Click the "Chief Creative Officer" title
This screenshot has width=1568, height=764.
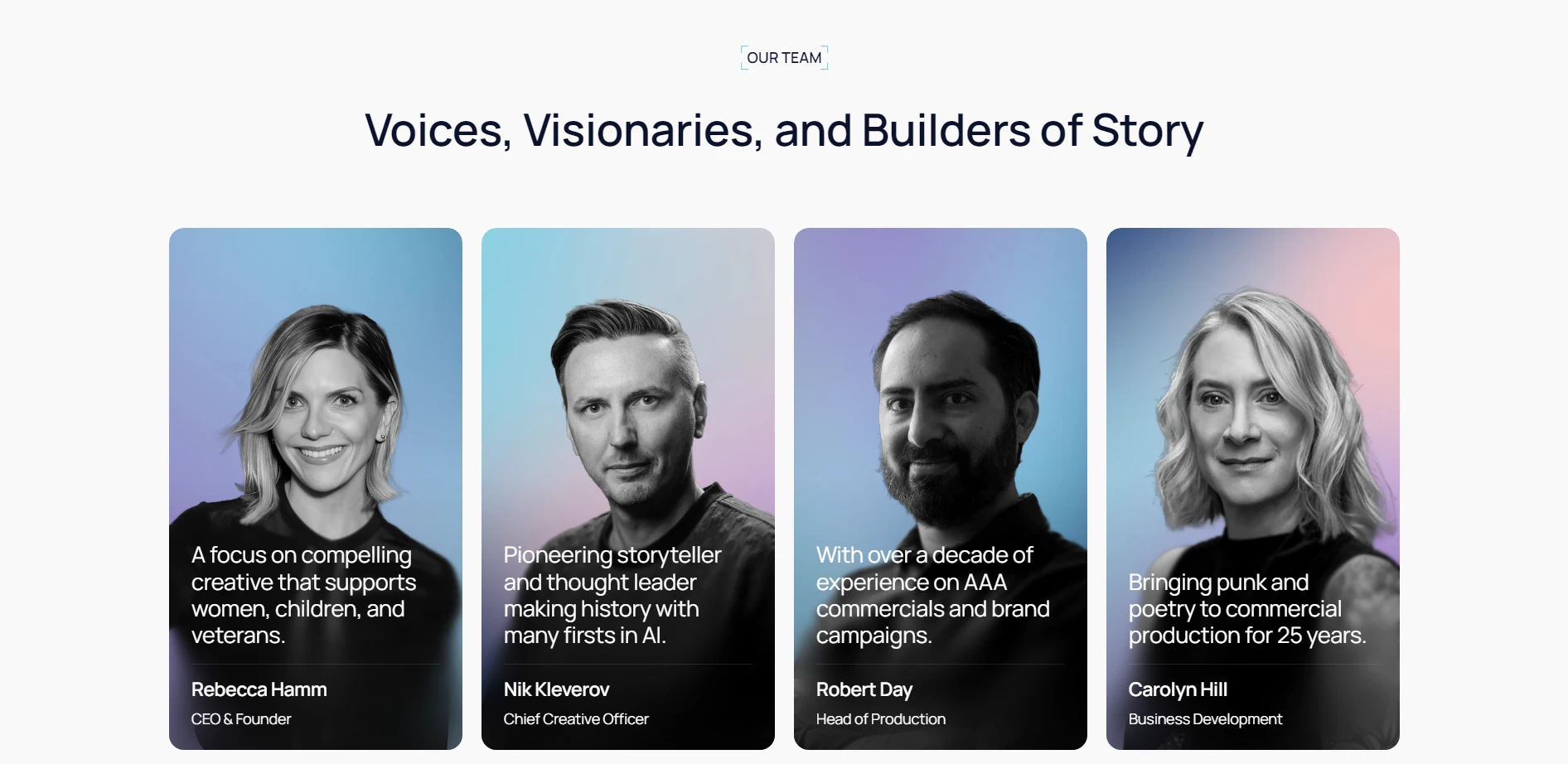pos(576,719)
